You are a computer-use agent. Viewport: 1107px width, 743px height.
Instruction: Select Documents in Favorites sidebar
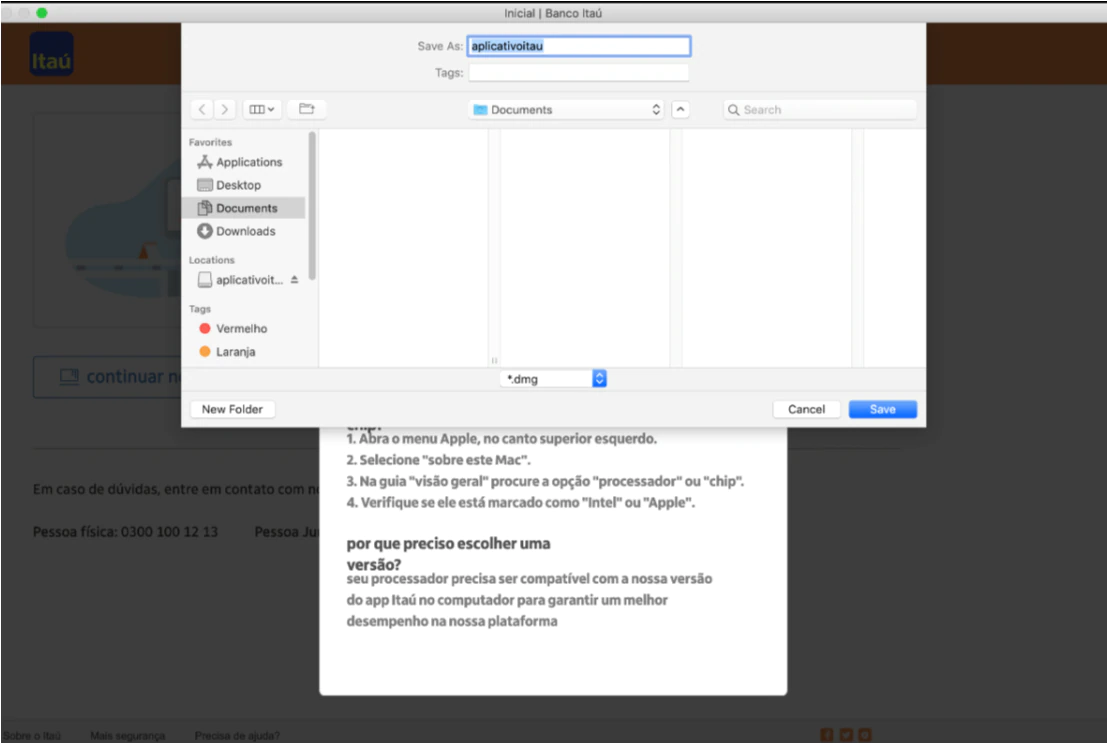244,208
